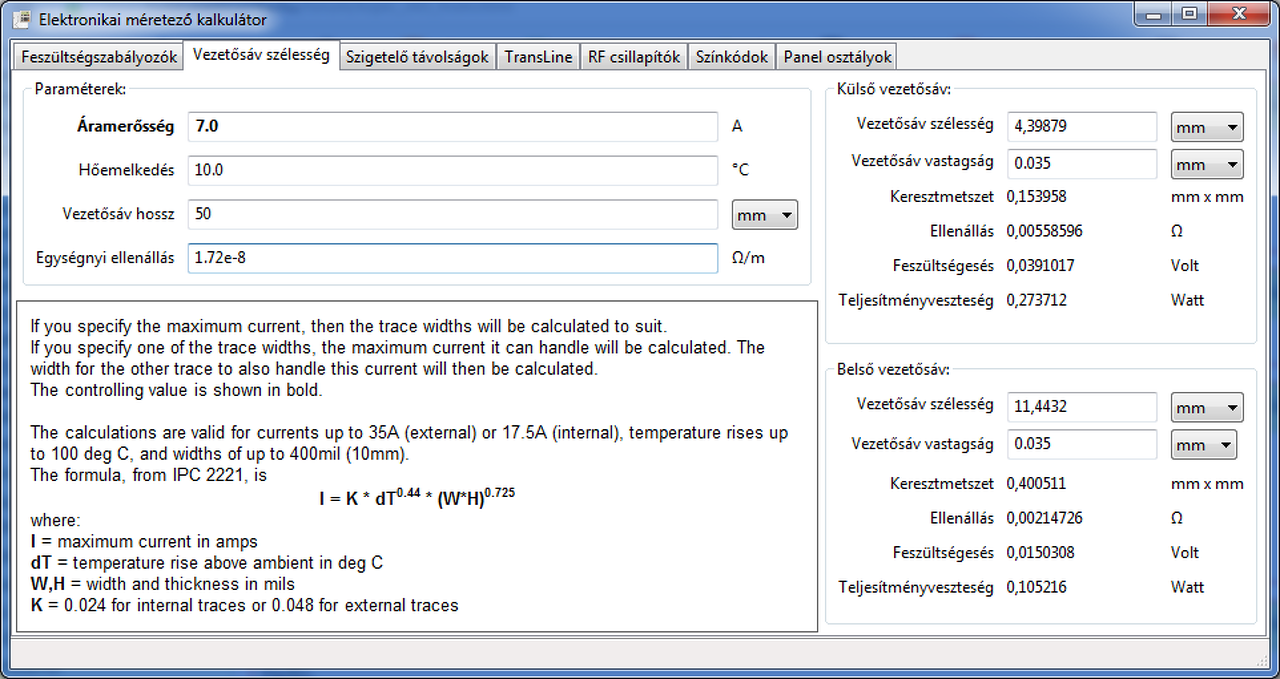
Task: Click the Külső Ellenállás value 0,00558596
Action: (1044, 231)
